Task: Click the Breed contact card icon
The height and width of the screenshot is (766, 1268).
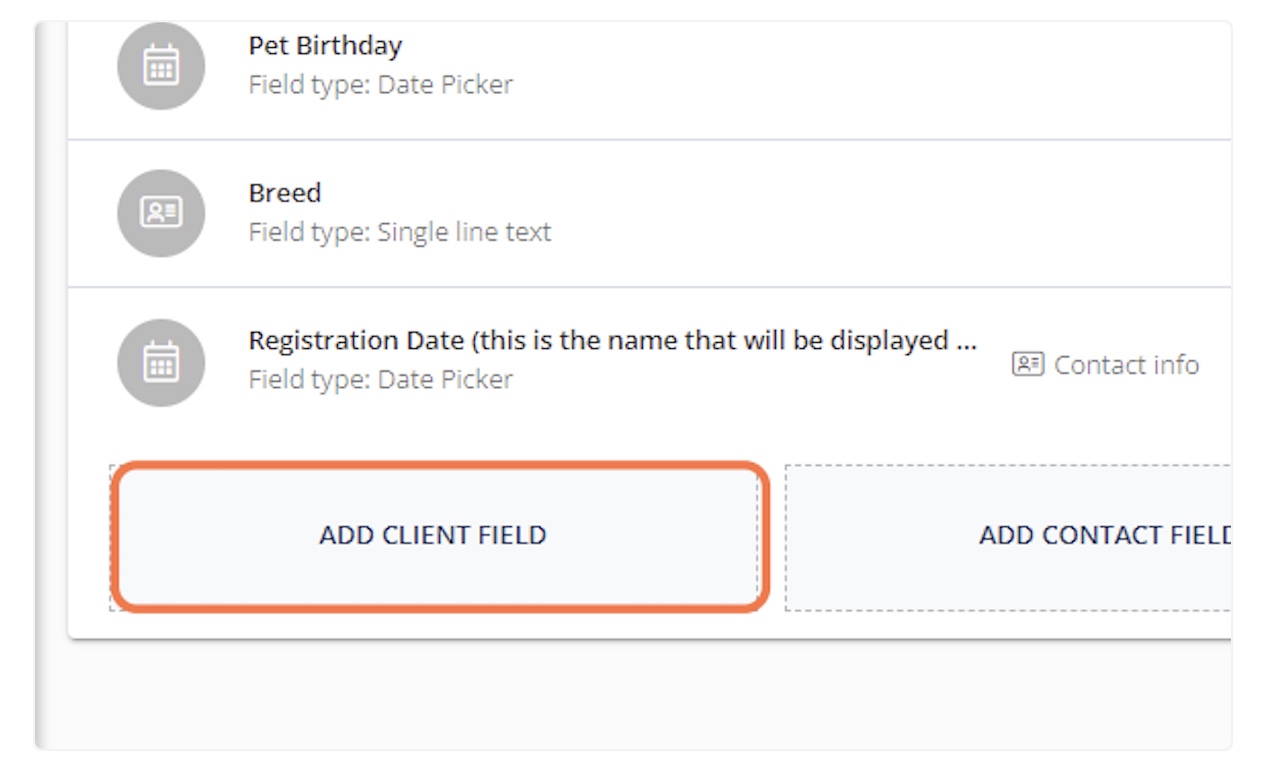Action: (161, 213)
